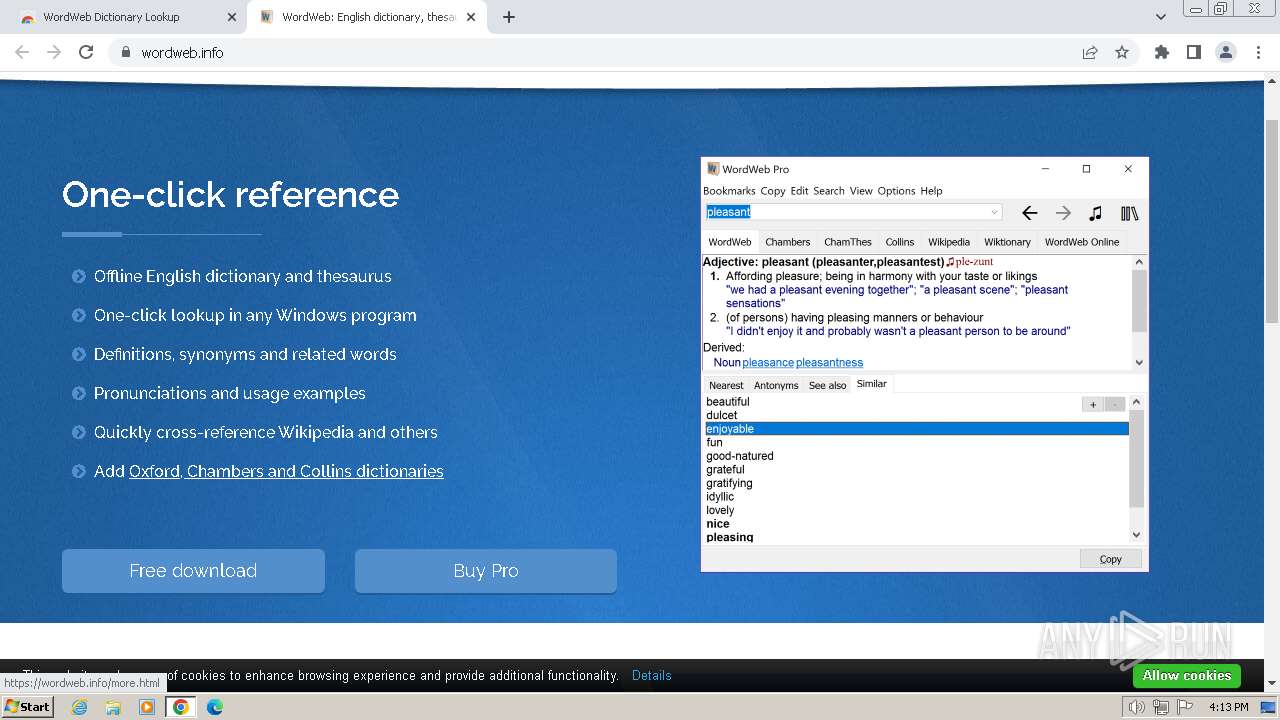This screenshot has width=1280, height=720.
Task: Select the Nearest tab
Action: 726,385
